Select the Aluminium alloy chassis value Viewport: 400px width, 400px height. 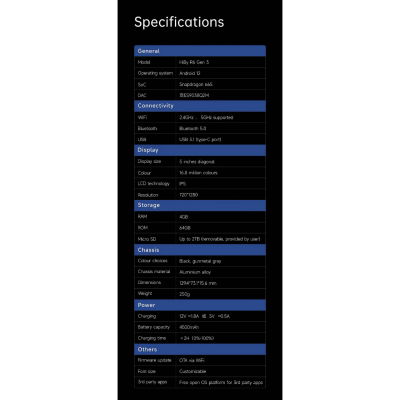click(x=195, y=272)
